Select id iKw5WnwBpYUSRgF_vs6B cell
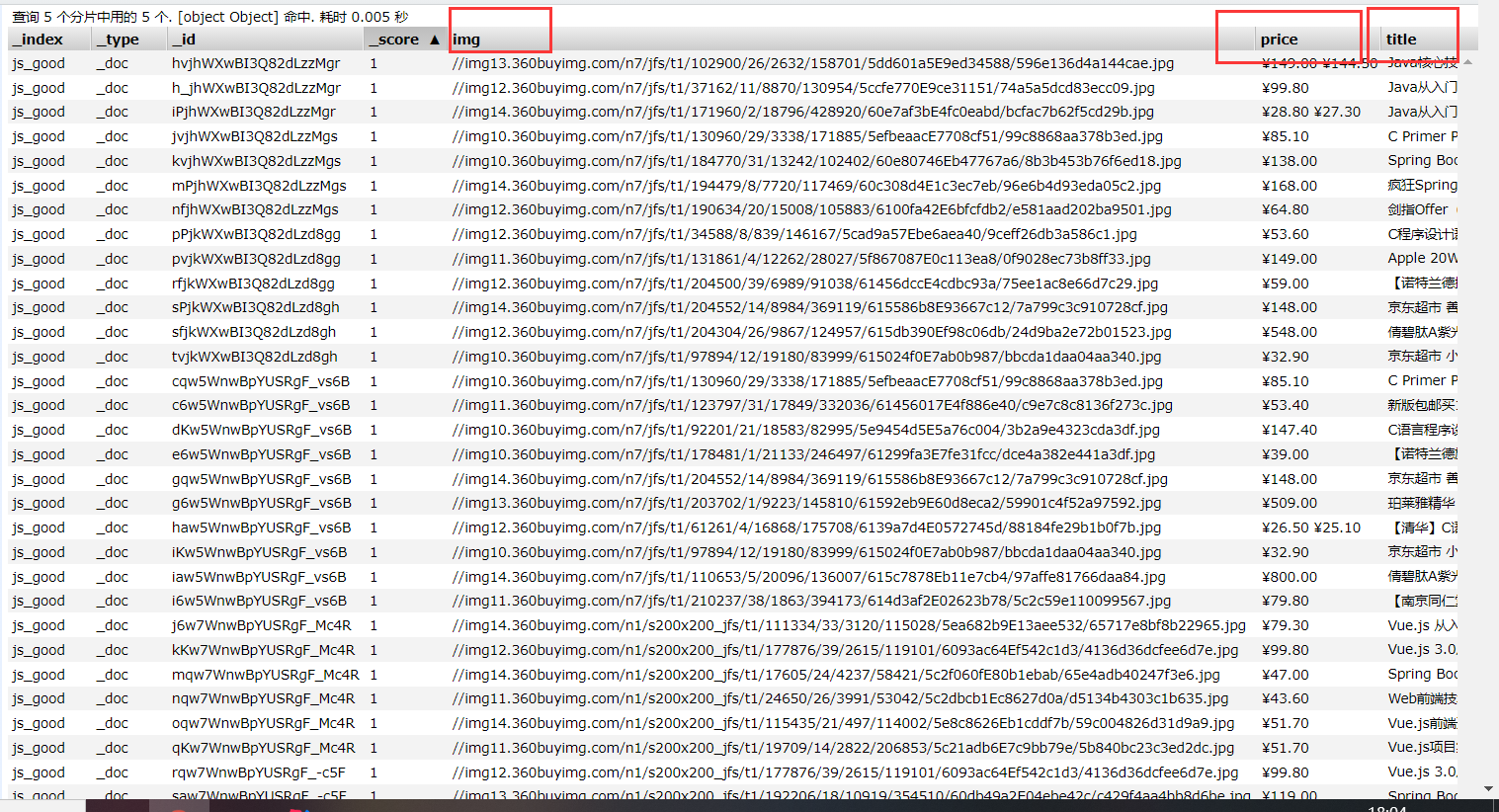1499x812 pixels. point(260,552)
